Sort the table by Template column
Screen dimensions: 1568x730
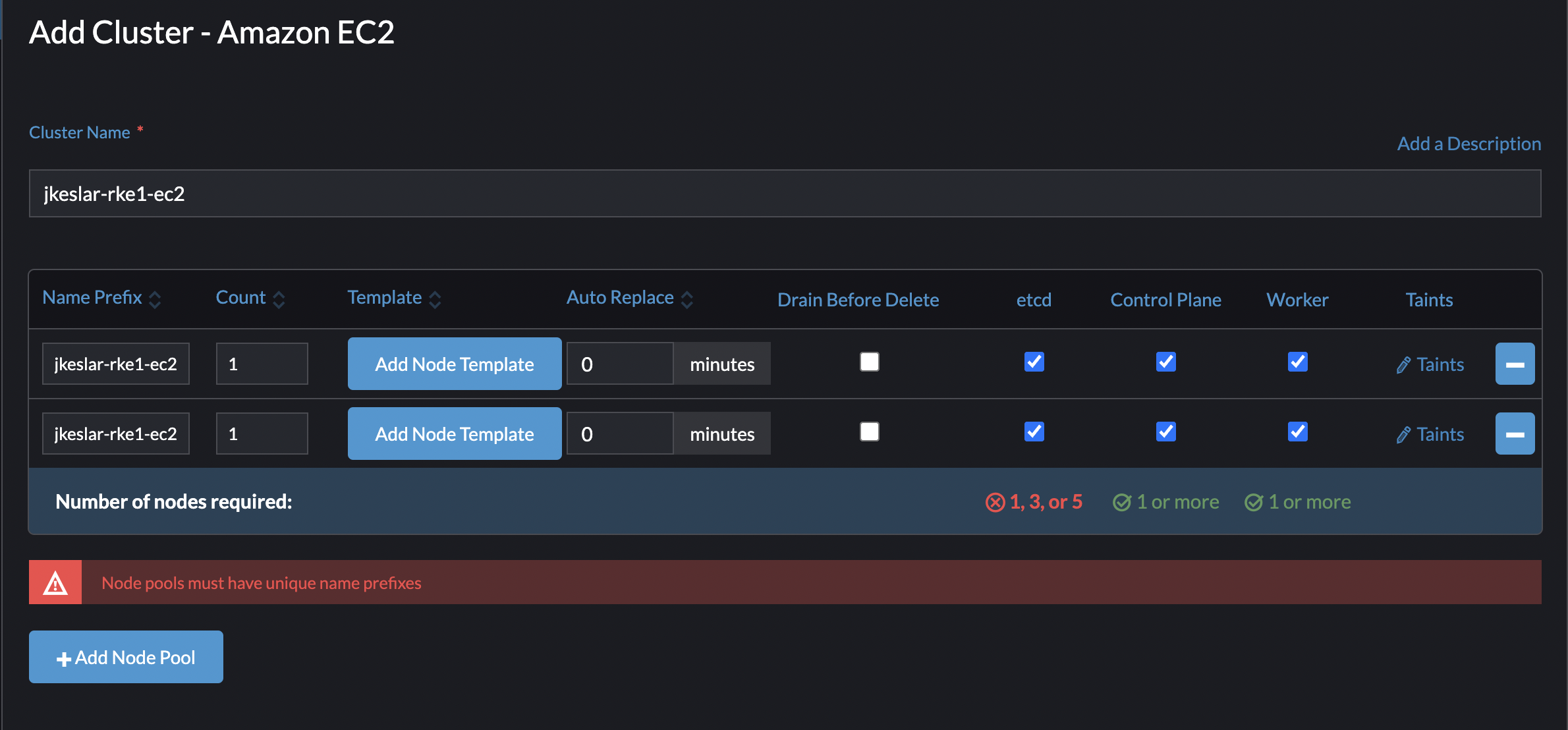click(385, 297)
